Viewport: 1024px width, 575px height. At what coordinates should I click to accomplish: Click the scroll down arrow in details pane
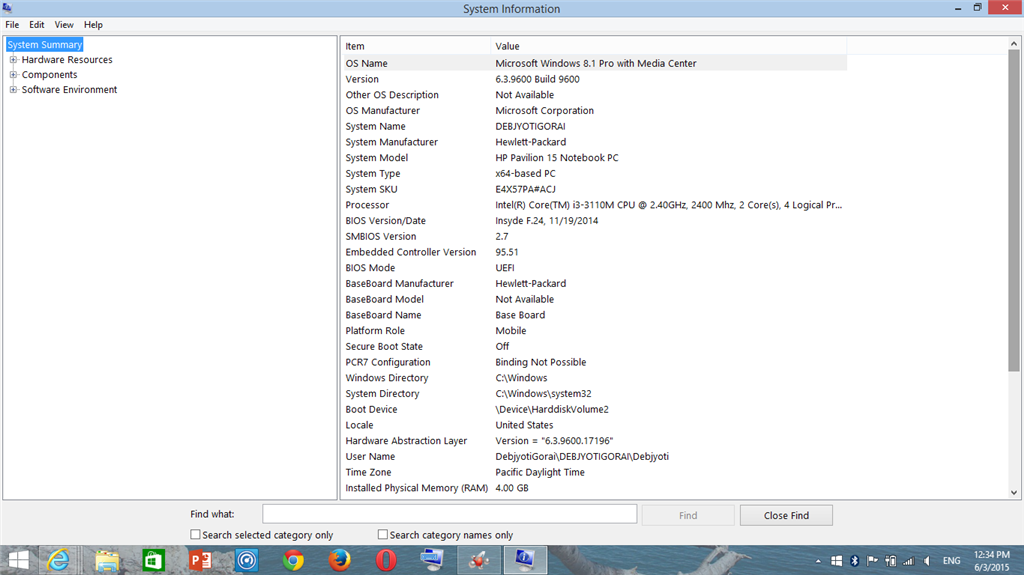[x=1014, y=493]
